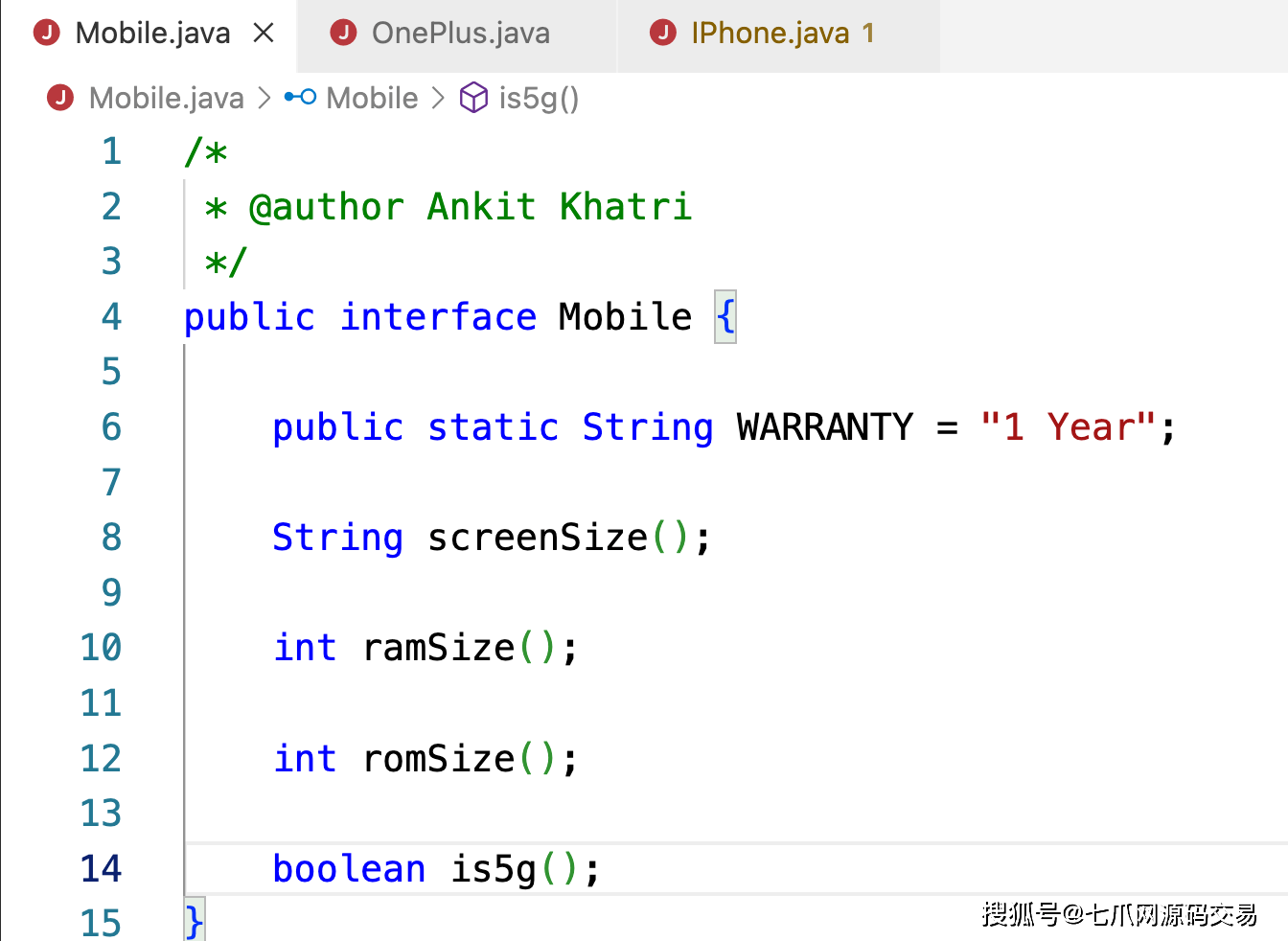
Task: Click the 'interface' keyword on line 4
Action: [x=438, y=317]
